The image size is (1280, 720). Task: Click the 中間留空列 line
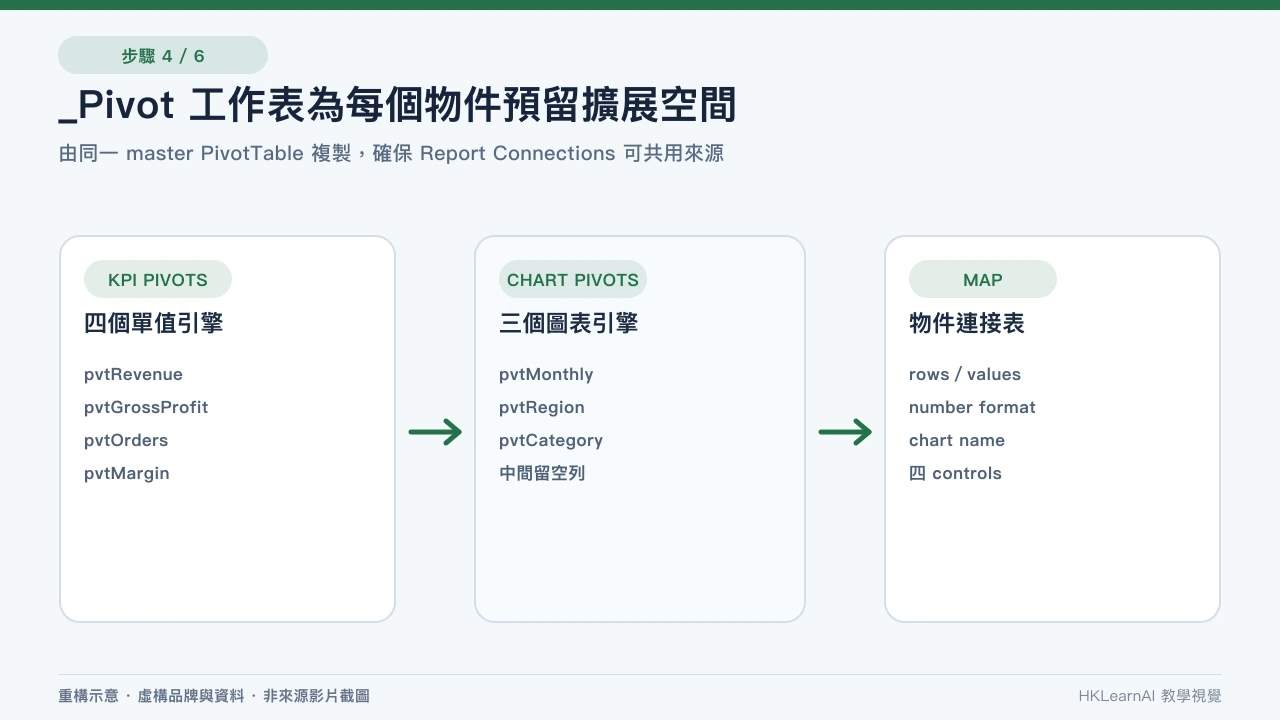(x=542, y=473)
